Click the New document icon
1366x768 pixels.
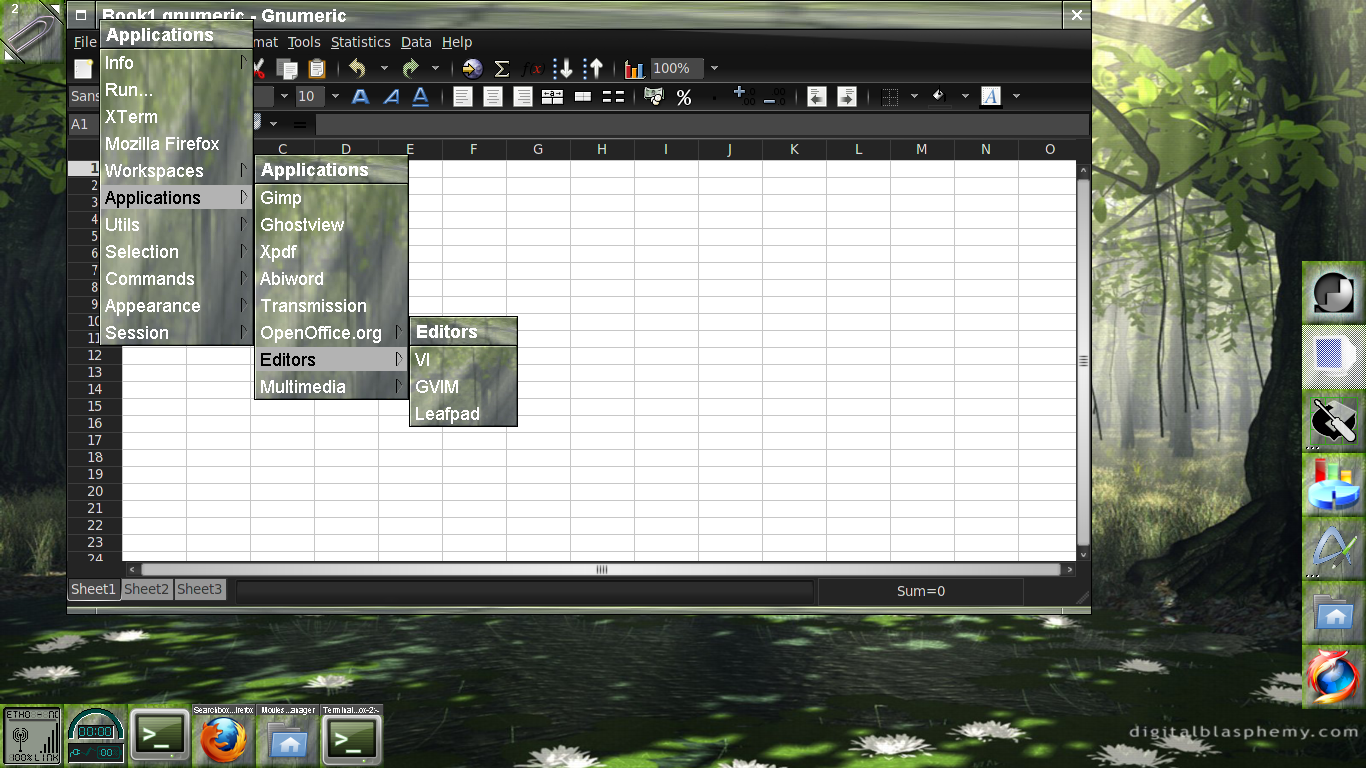84,69
